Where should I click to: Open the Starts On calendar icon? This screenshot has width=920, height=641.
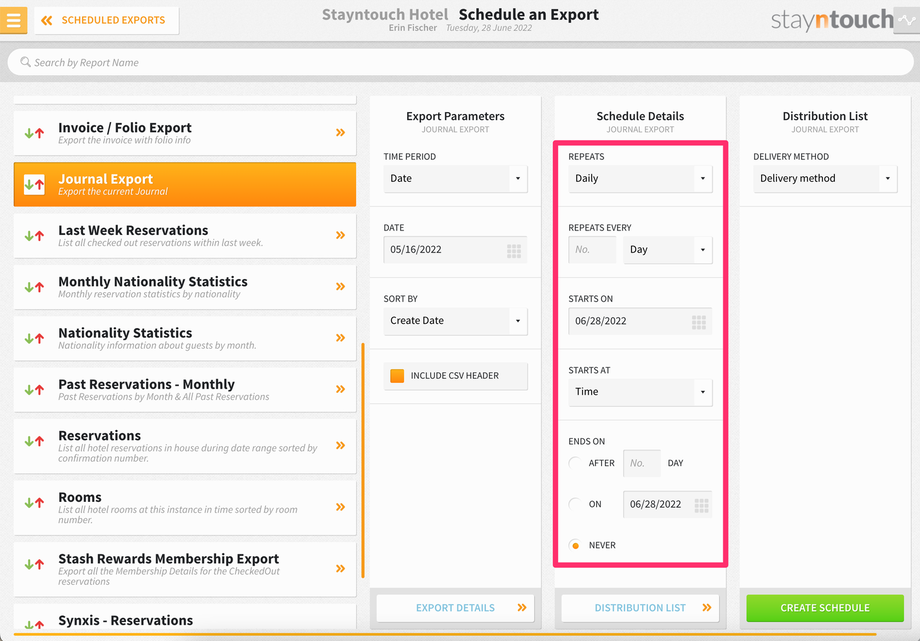coord(699,322)
